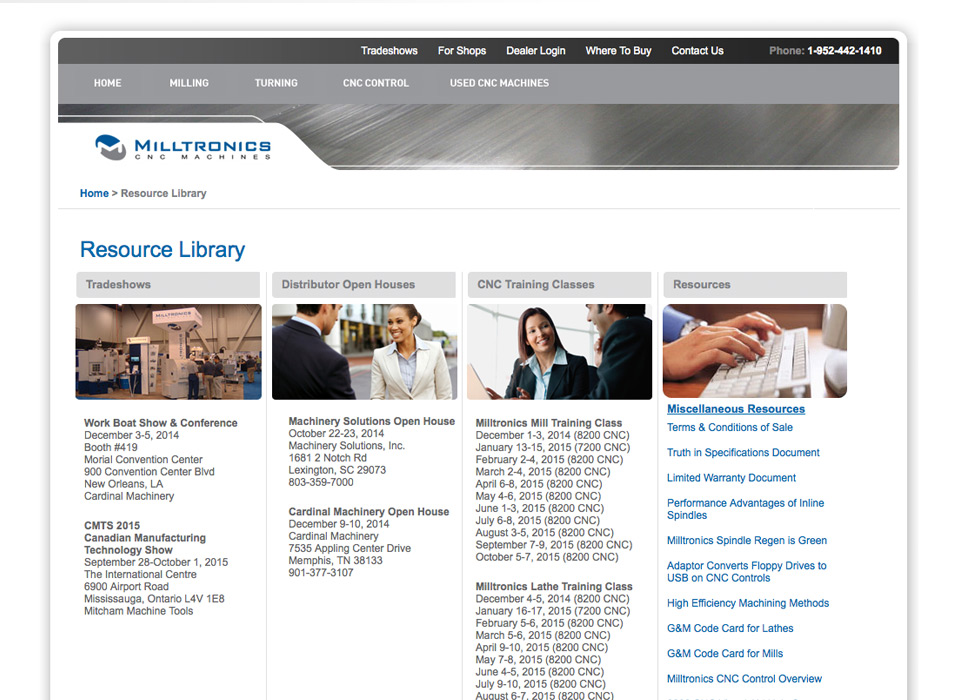This screenshot has height=700, width=960.
Task: Click January 13-15, 2015 (7200 CNC) date
Action: click(553, 448)
